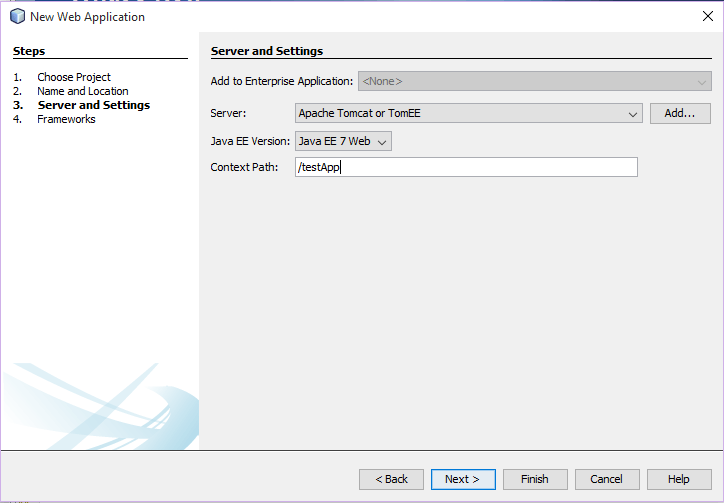Click the Add... server button

click(x=679, y=114)
